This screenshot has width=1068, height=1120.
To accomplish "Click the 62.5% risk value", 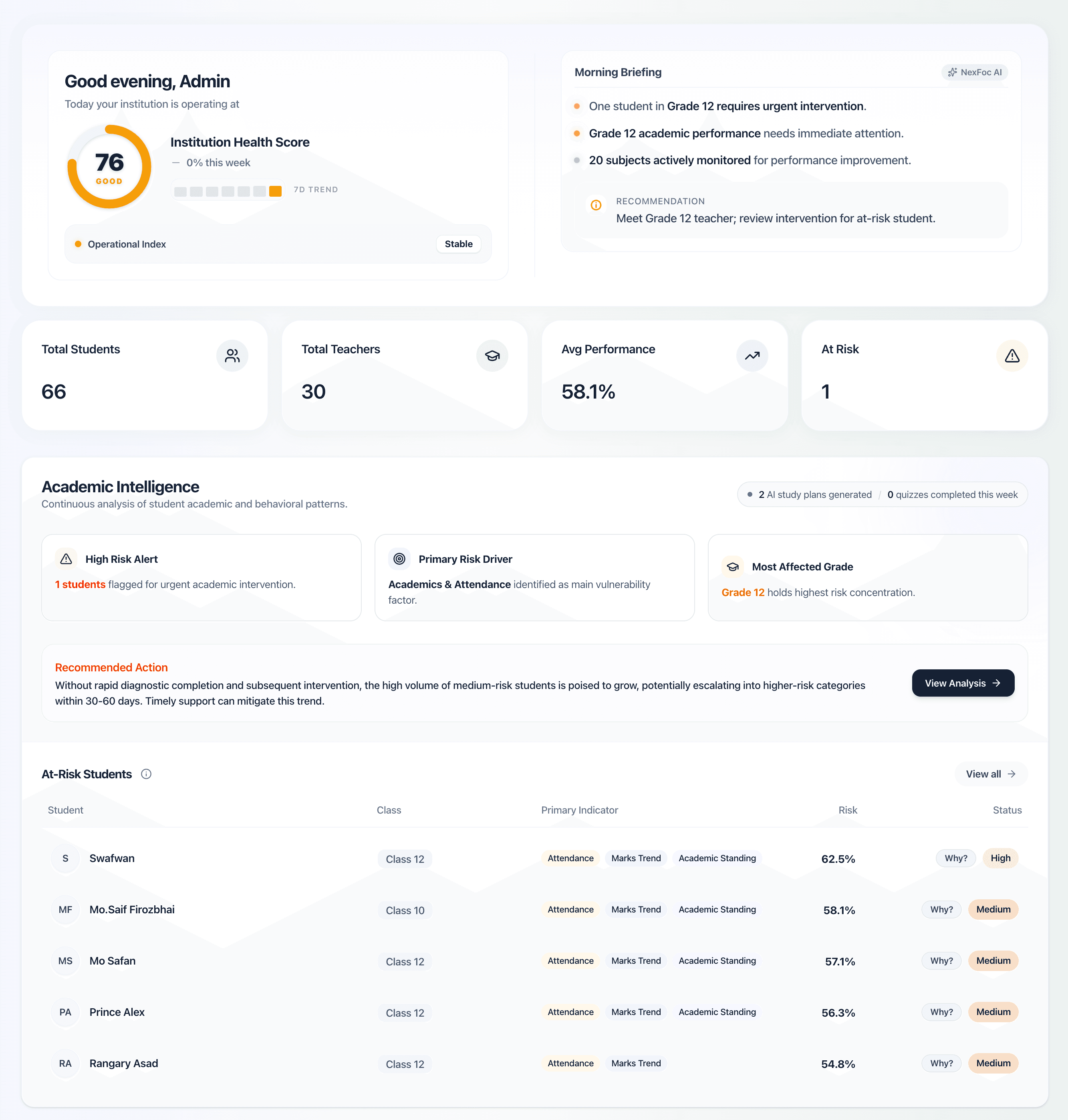I will tap(838, 859).
